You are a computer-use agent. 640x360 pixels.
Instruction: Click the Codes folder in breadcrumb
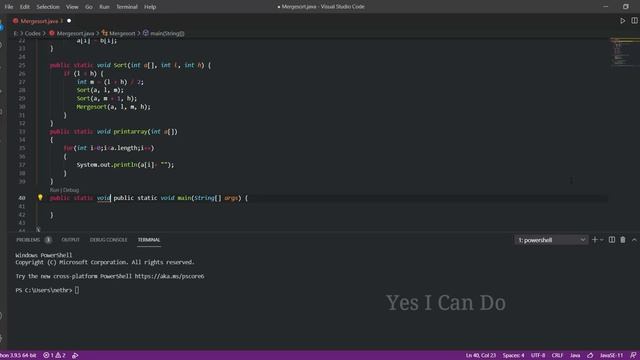(x=33, y=33)
